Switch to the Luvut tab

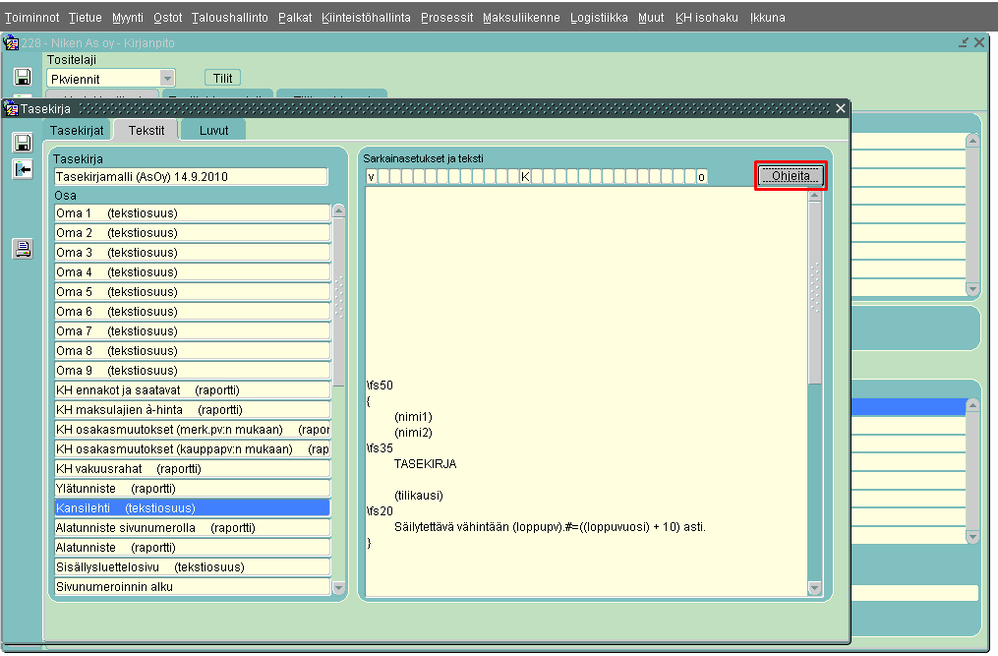[x=214, y=130]
